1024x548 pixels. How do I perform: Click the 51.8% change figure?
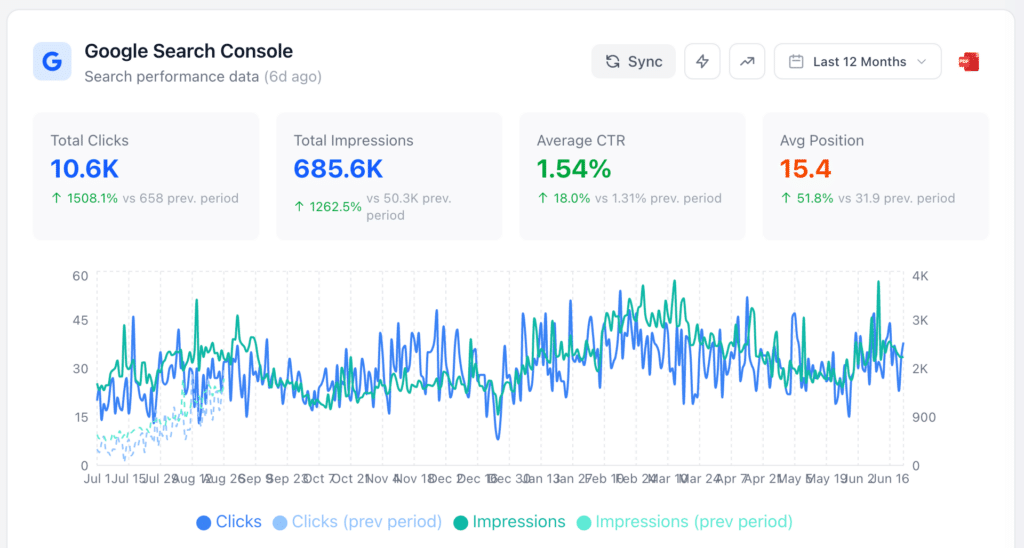[x=815, y=199]
